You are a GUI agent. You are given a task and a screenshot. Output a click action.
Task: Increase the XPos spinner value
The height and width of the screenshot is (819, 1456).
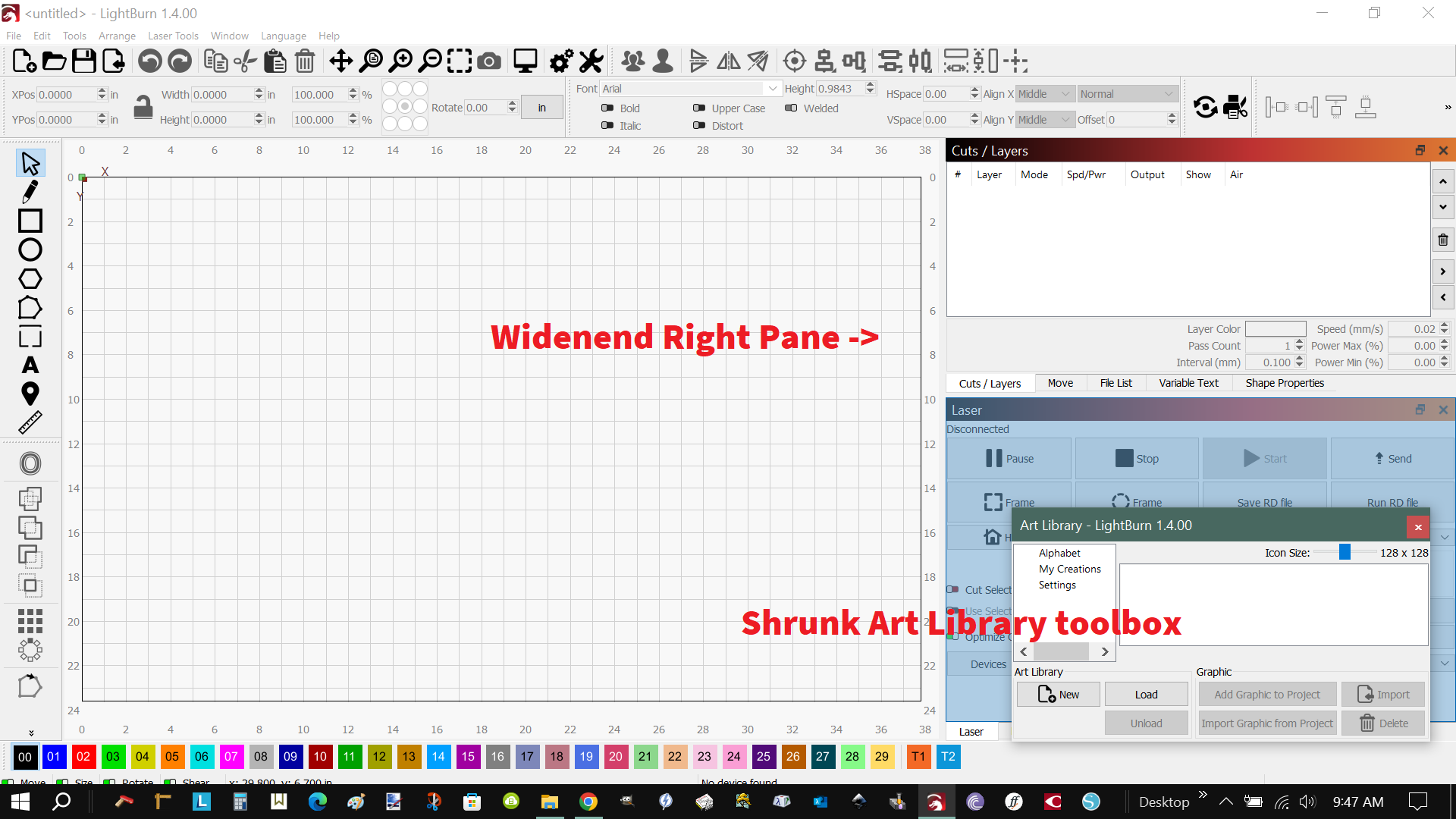[x=102, y=91]
